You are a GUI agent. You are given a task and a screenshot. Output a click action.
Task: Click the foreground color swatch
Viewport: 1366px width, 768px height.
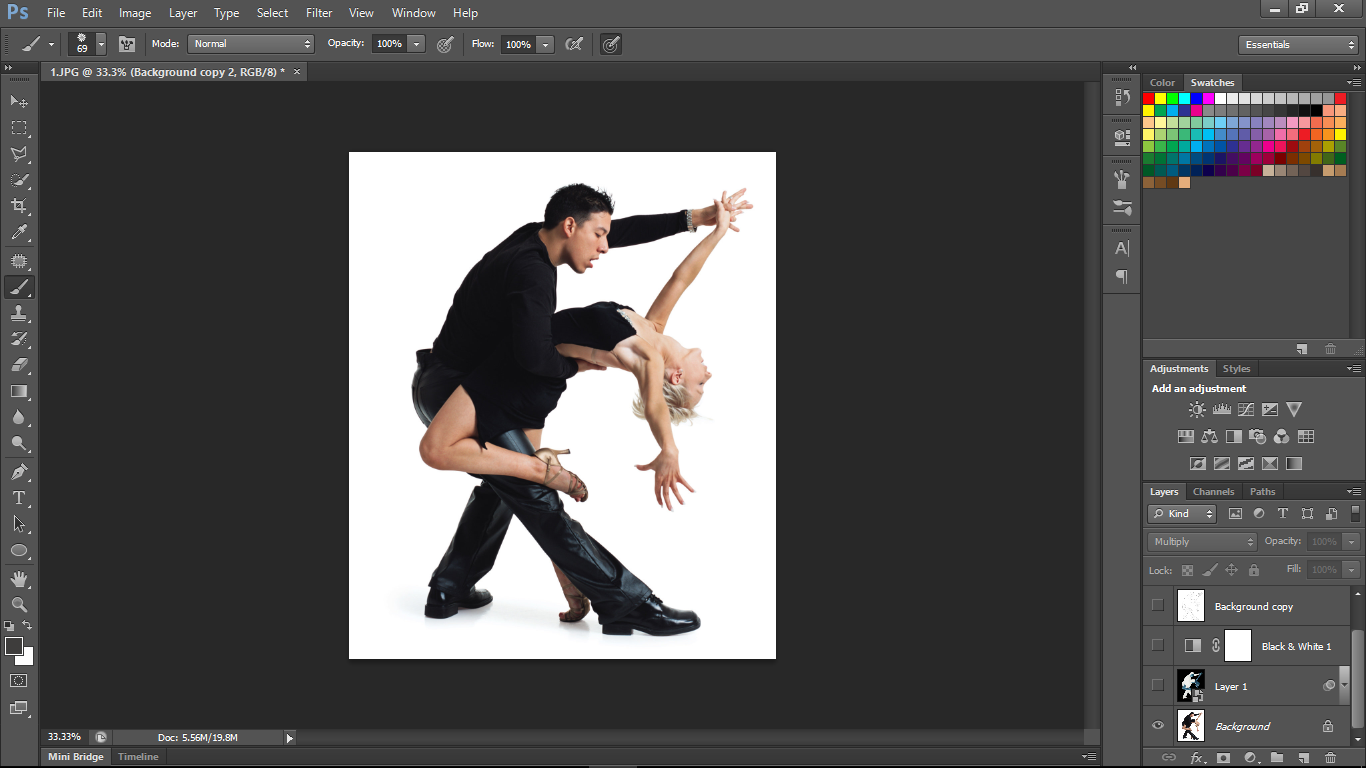[x=14, y=646]
